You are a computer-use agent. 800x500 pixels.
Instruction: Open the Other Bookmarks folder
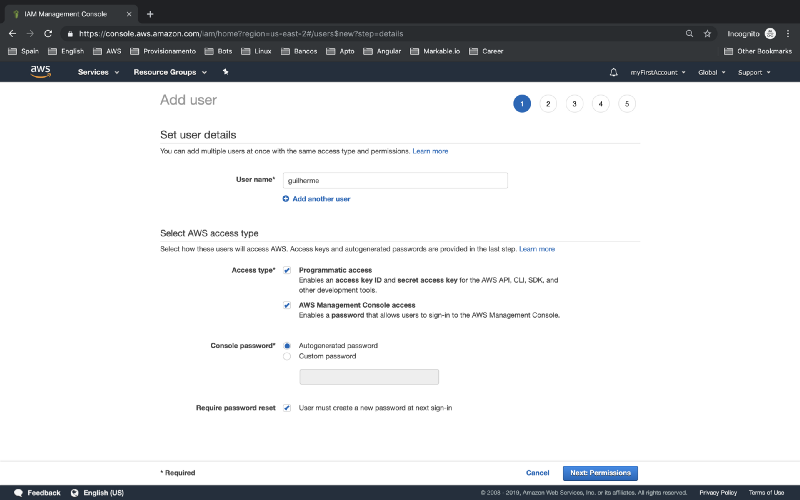coord(758,51)
